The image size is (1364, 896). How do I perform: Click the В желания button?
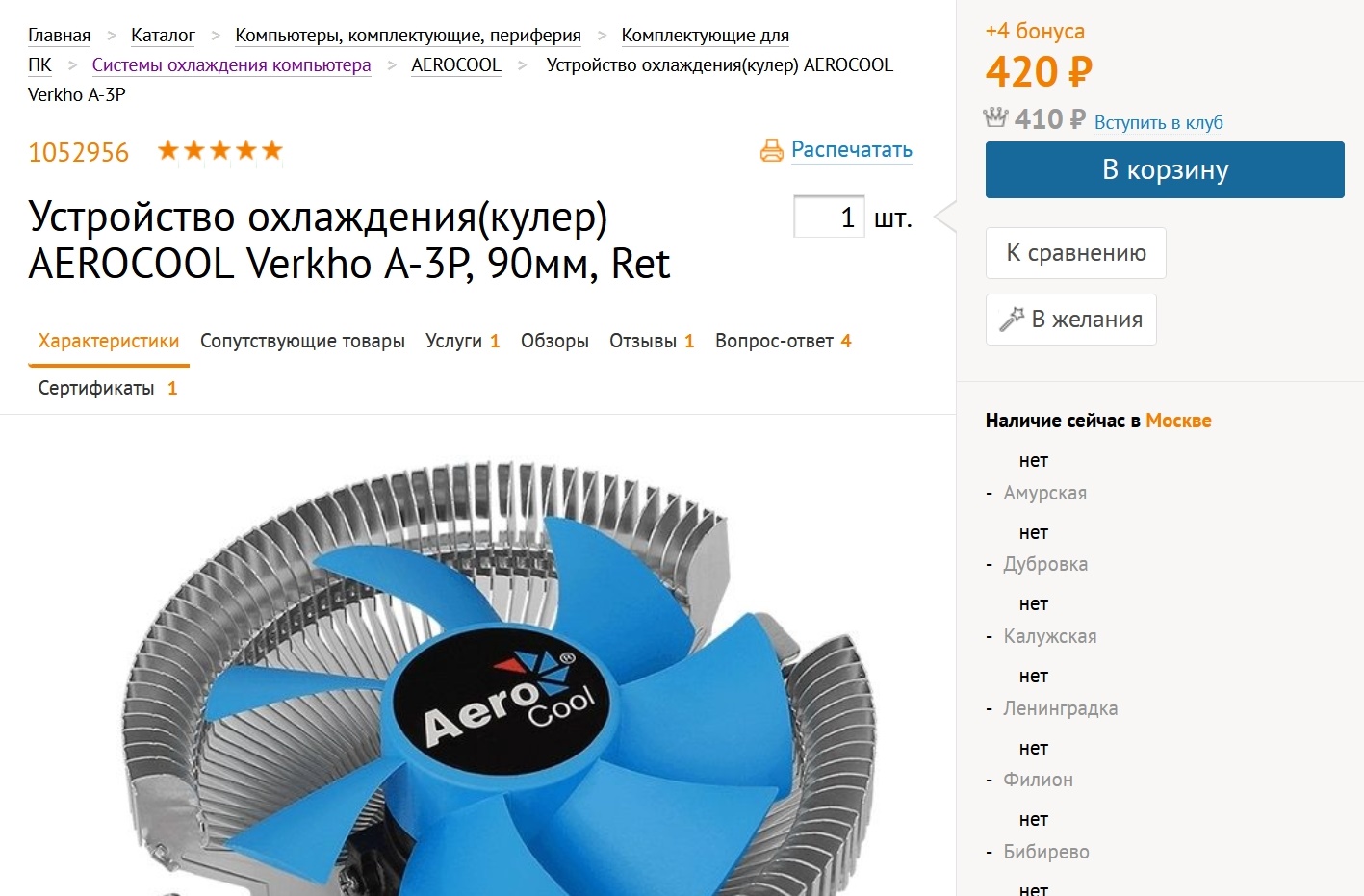1071,320
